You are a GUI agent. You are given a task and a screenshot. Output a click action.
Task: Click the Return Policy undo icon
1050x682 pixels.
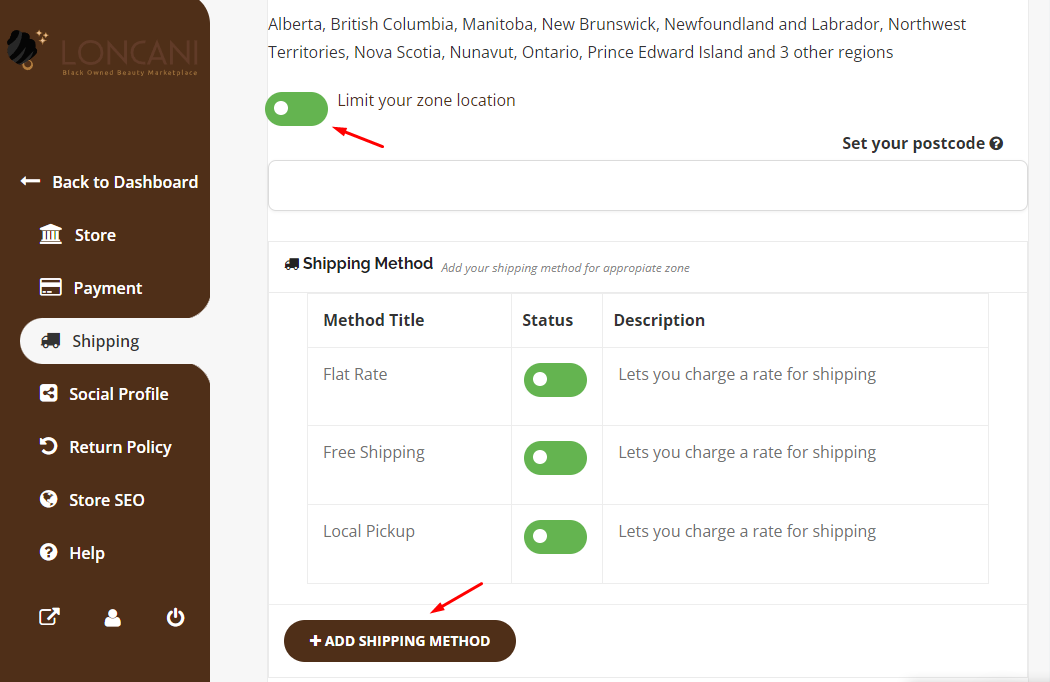(48, 446)
